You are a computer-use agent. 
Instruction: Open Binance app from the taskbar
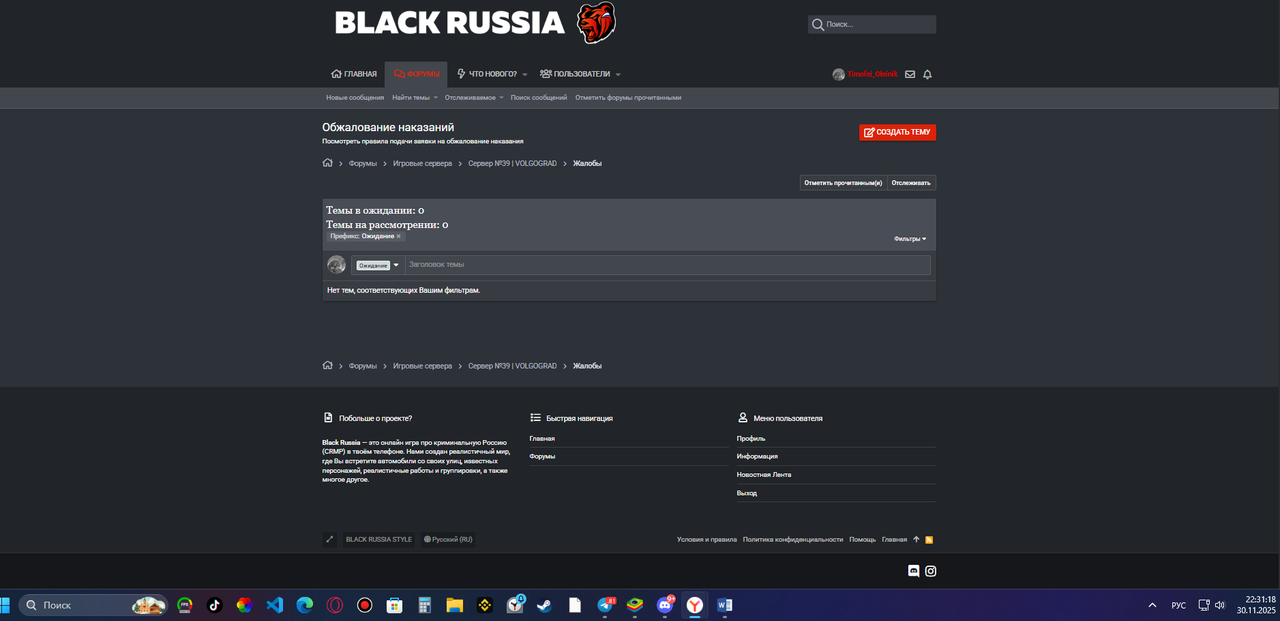484,605
